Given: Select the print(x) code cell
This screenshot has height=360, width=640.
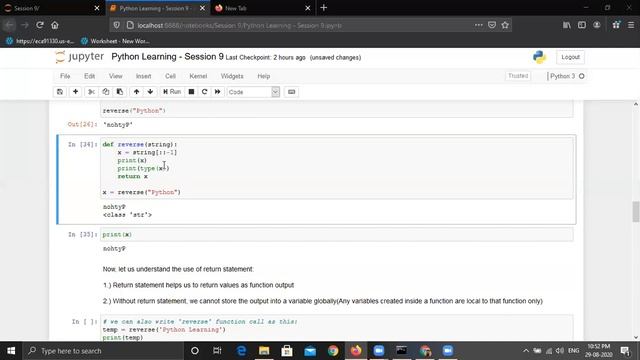Looking at the screenshot, I should pos(337,235).
